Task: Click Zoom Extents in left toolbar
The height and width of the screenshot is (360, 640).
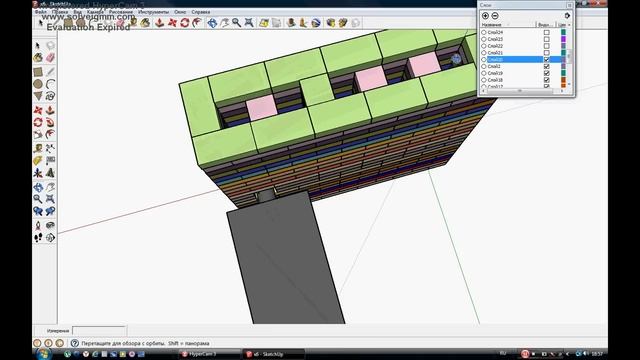Action: tap(50, 199)
